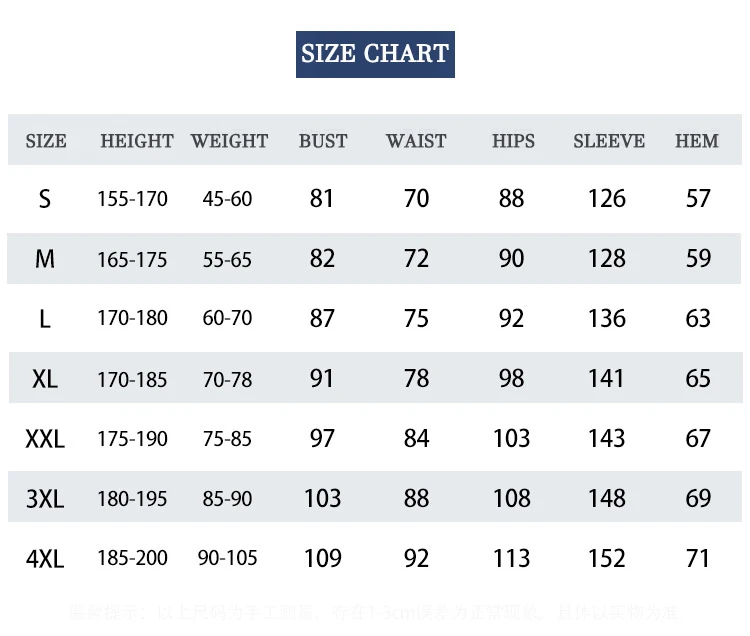
Task: Select the 3XL size row label
Action: [x=44, y=499]
